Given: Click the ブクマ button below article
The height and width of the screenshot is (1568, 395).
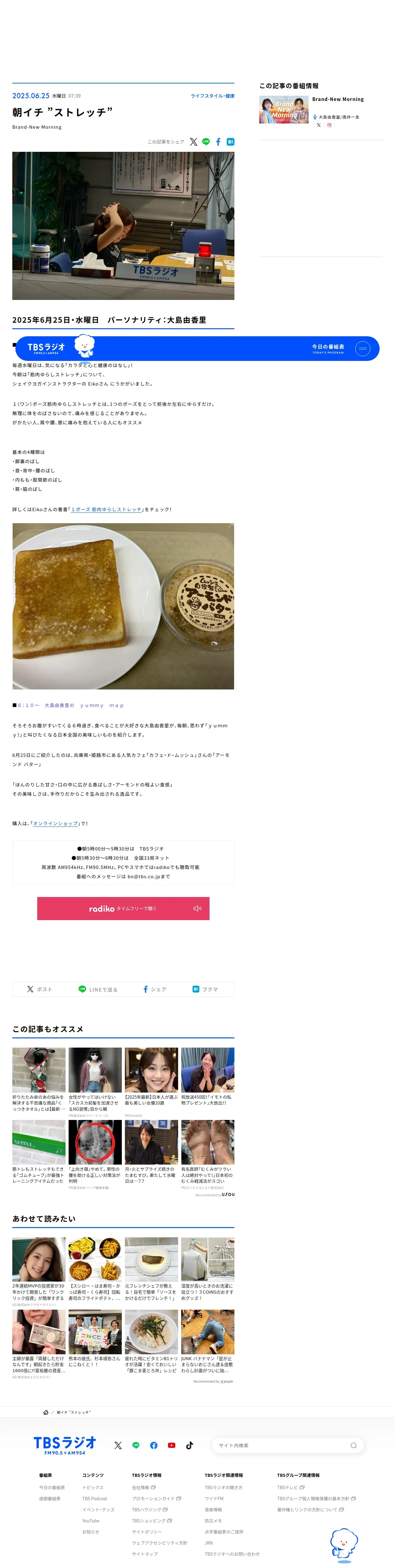Looking at the screenshot, I should click(x=205, y=989).
